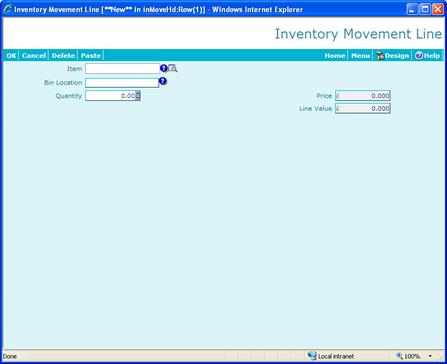Click the Price field
This screenshot has width=447, height=364.
tap(363, 96)
